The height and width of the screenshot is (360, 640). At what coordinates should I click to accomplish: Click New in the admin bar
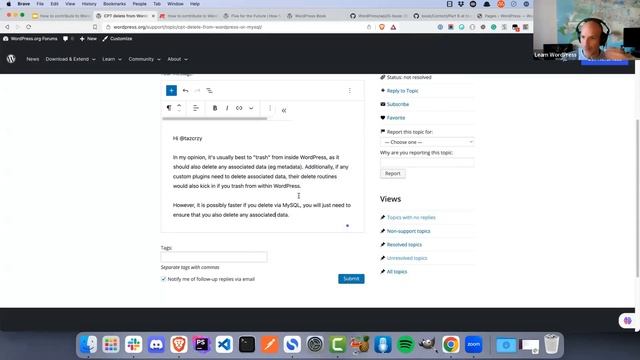88,39
